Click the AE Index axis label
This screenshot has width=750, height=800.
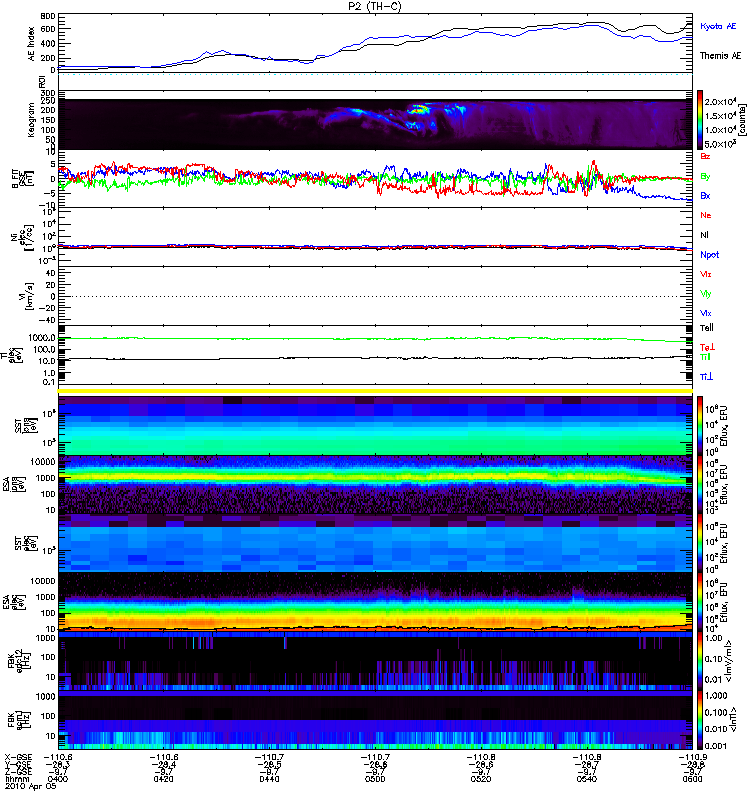point(32,44)
